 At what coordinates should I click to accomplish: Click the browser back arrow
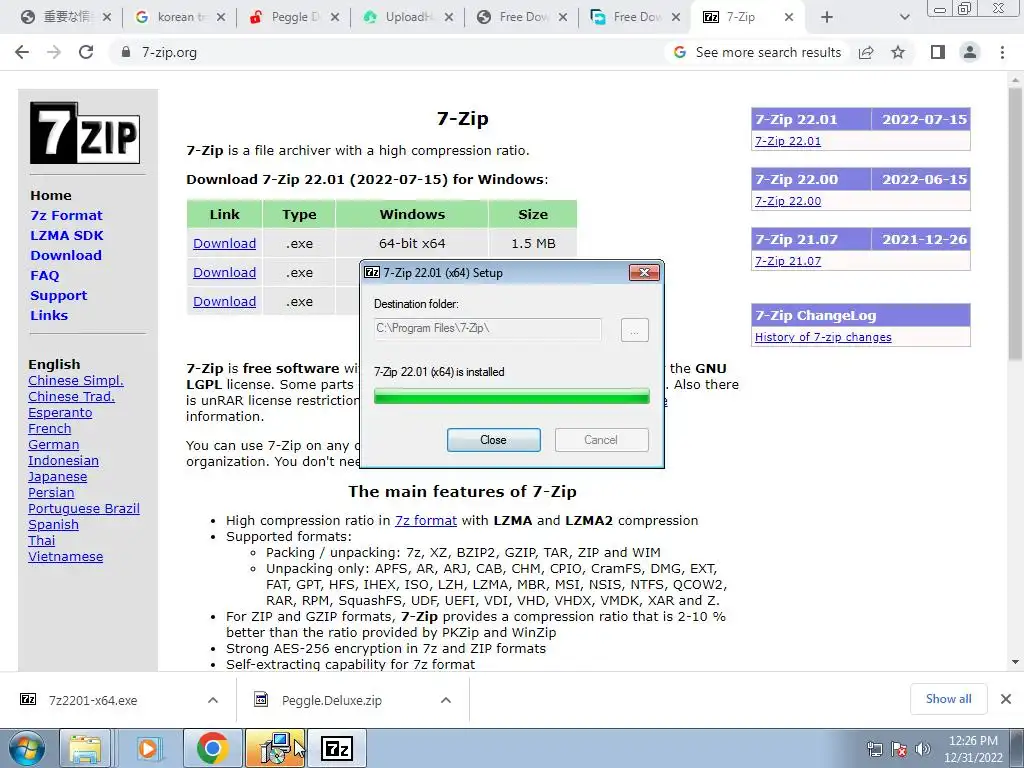pyautogui.click(x=22, y=52)
